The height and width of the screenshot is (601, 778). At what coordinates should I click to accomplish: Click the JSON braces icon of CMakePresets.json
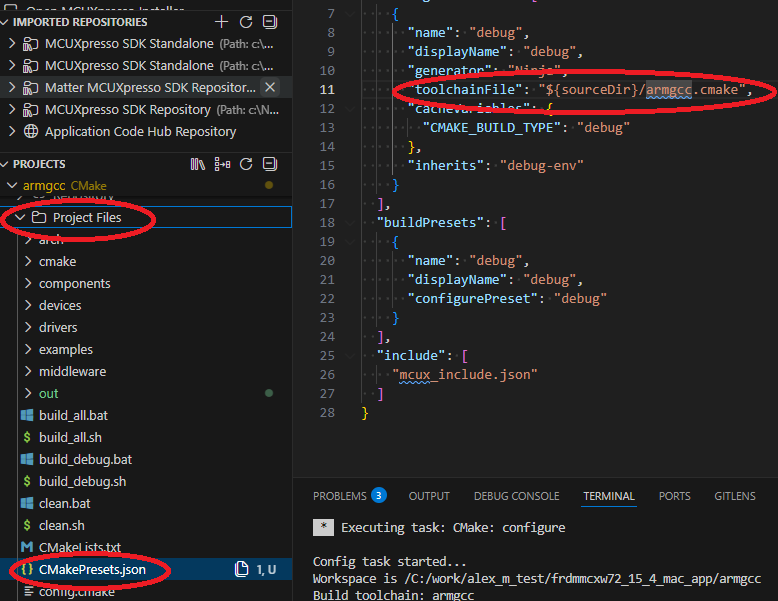[27, 569]
